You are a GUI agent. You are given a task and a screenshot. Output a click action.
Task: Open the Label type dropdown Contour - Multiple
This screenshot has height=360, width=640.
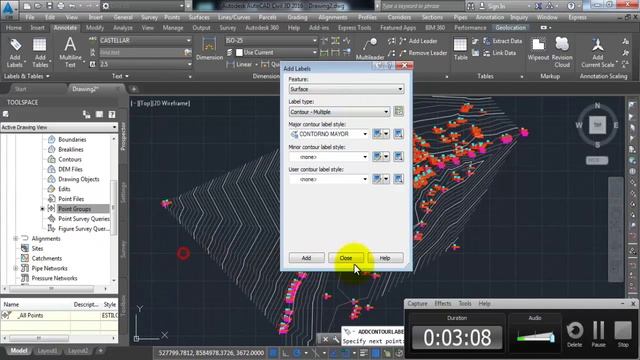(339, 111)
